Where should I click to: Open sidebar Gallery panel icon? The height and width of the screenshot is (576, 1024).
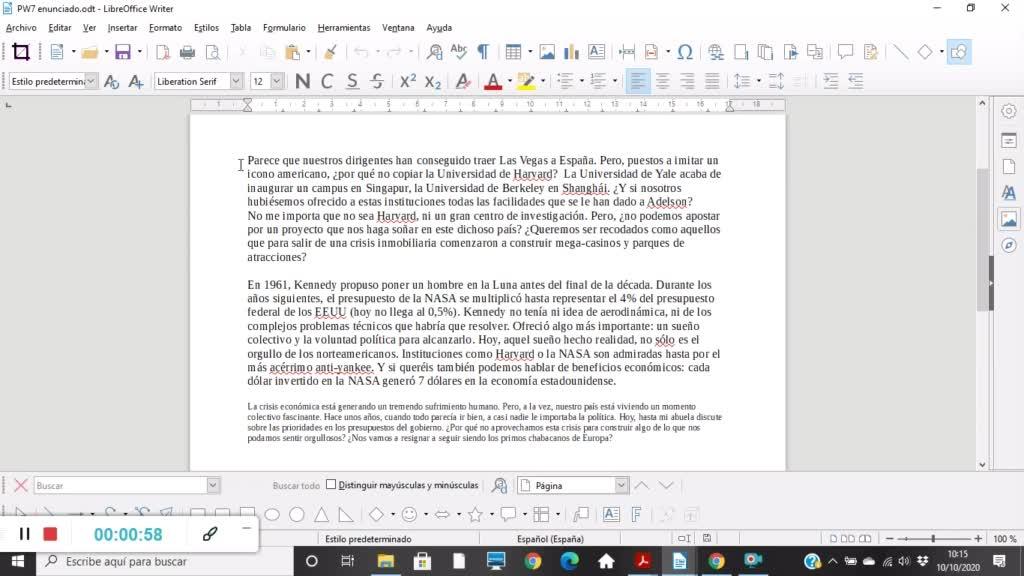click(x=1009, y=219)
